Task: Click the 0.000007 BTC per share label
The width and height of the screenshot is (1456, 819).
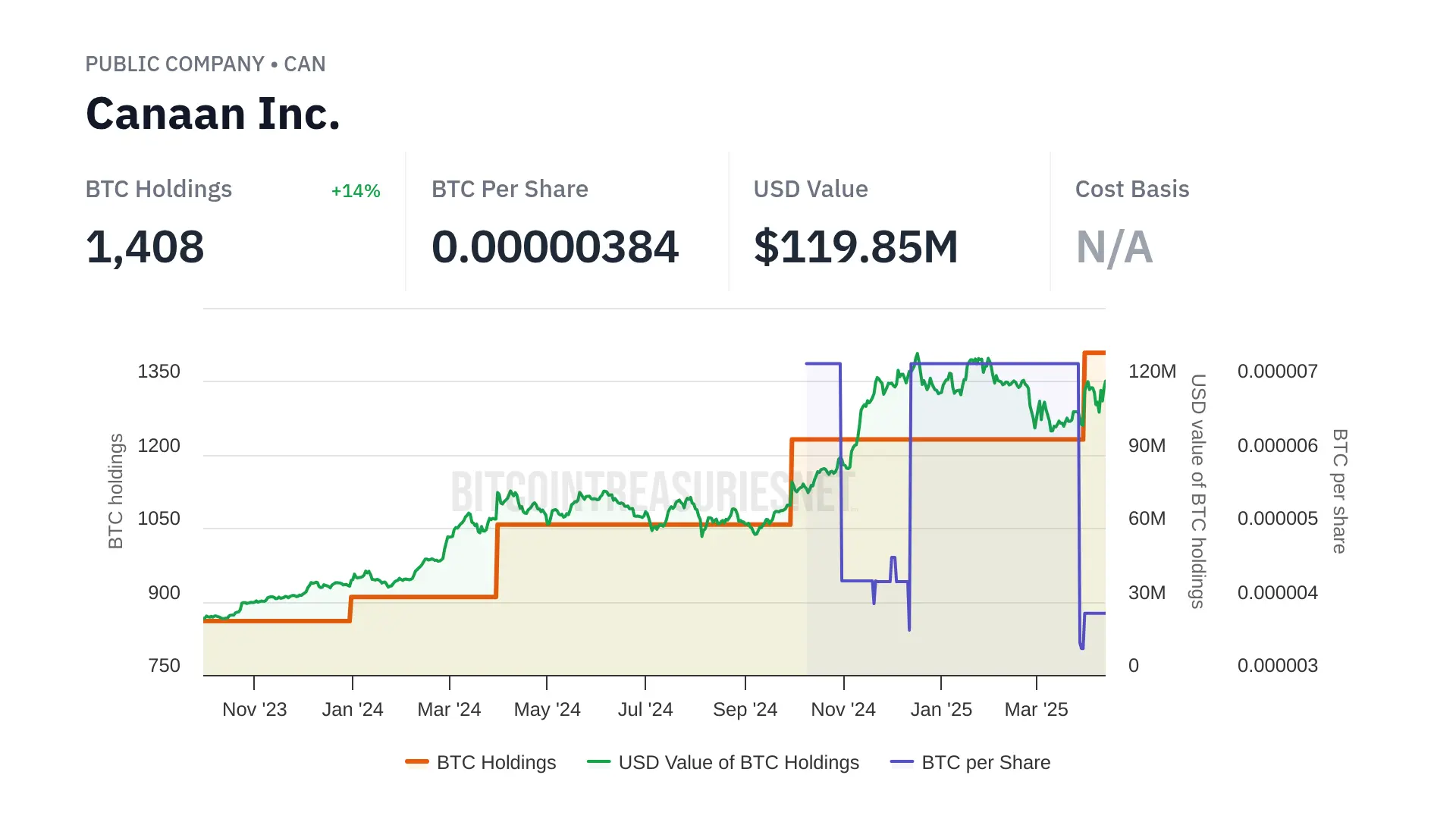Action: point(1277,372)
